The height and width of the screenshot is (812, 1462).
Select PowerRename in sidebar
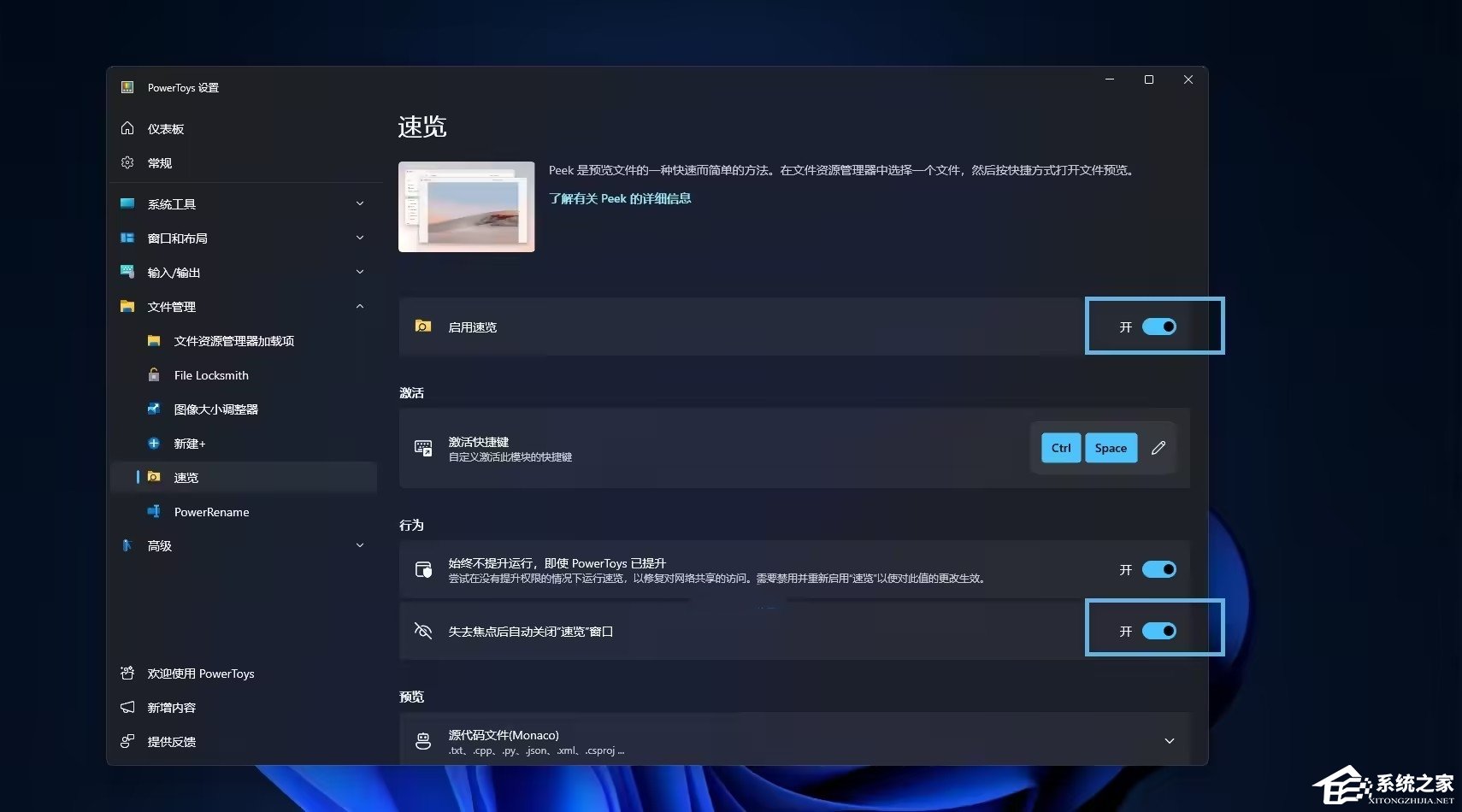tap(244, 511)
